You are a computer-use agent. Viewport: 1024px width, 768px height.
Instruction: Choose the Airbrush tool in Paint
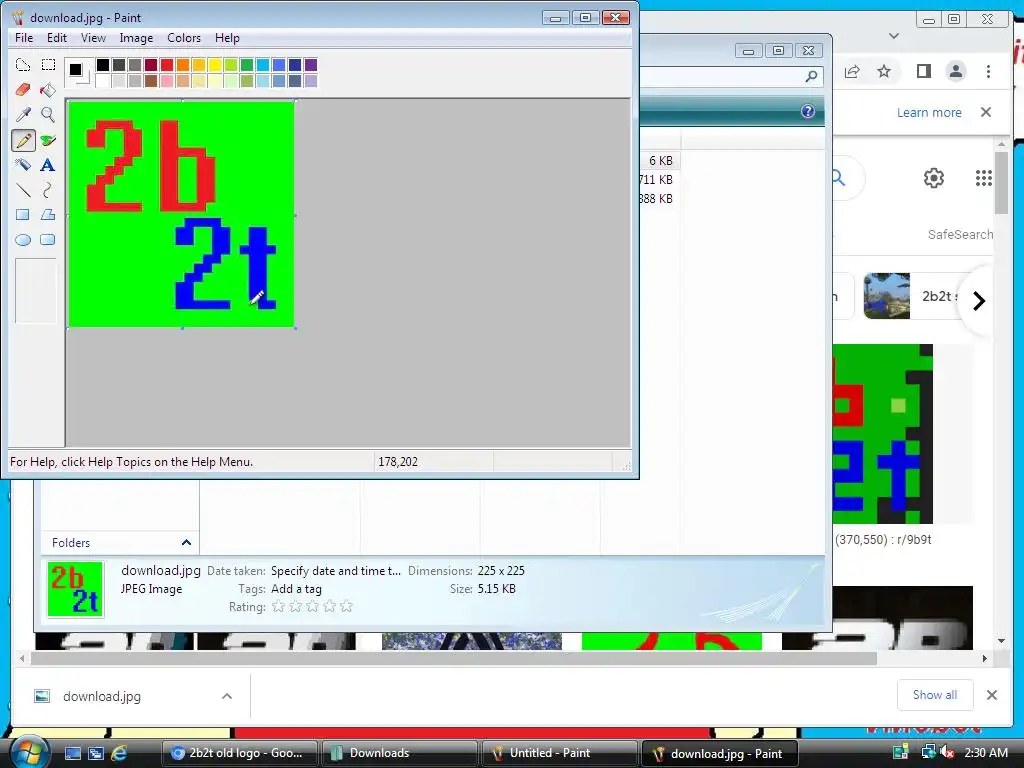point(23,165)
